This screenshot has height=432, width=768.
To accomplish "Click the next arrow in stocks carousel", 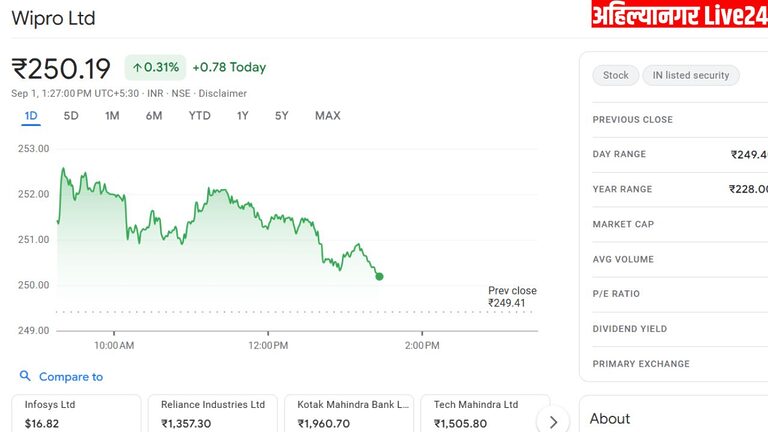I will (x=553, y=422).
